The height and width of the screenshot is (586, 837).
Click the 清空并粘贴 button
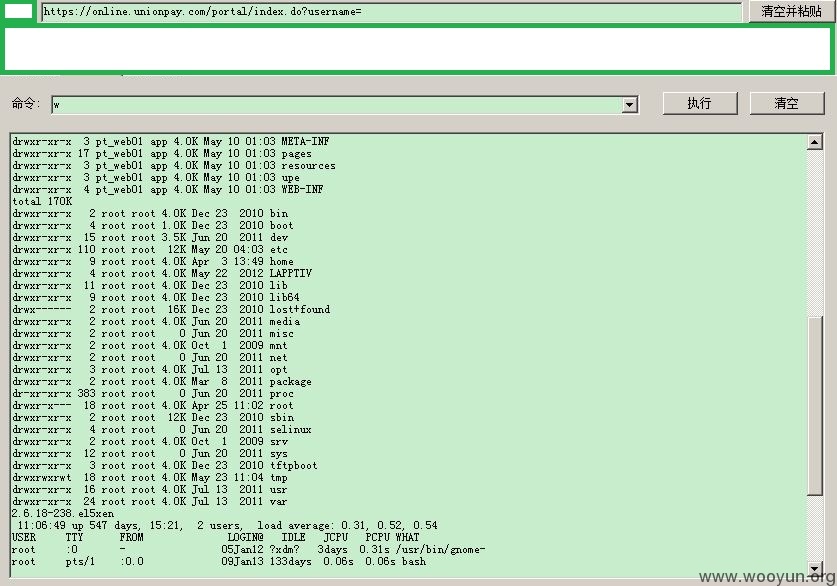791,11
